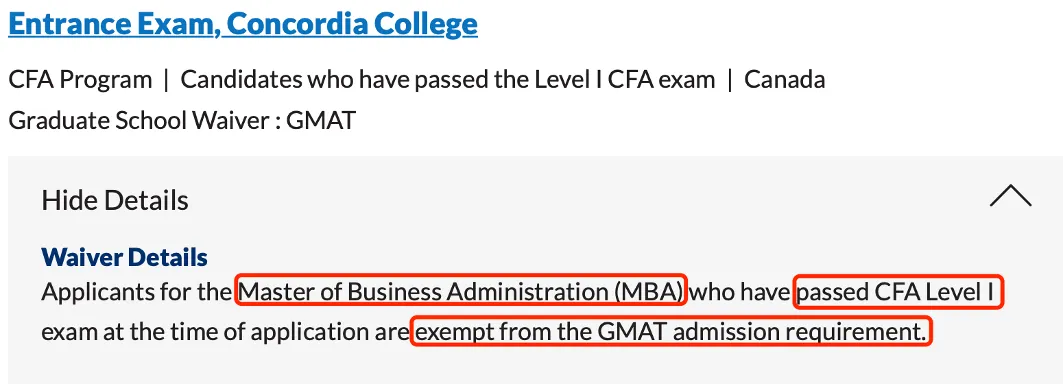Collapse details with the upward chevron icon
The height and width of the screenshot is (385, 1064).
coord(1010,196)
